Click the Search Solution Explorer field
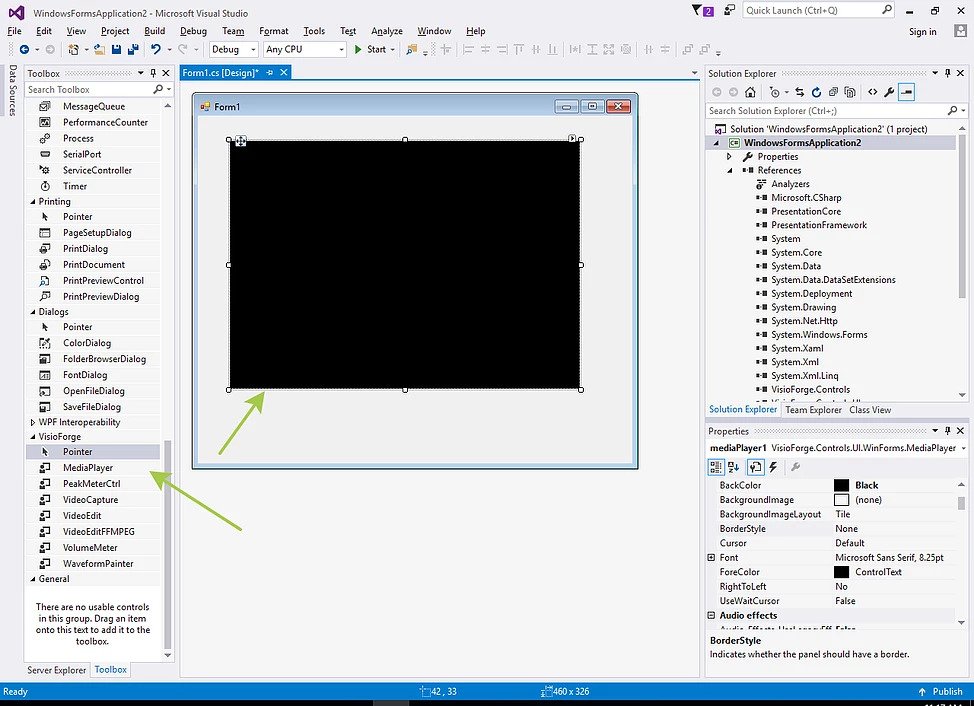Viewport: 974px width, 706px height. [826, 111]
